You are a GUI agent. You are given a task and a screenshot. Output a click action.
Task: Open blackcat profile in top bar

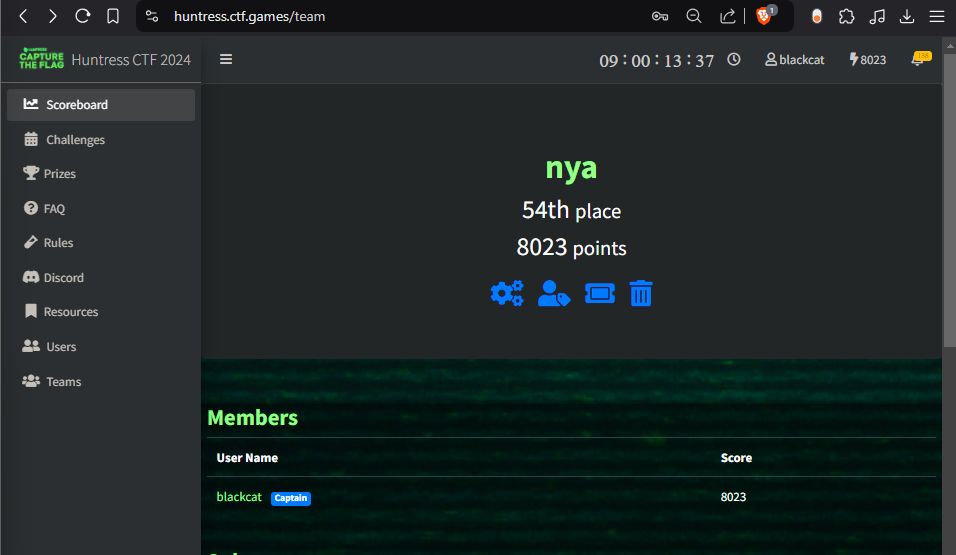(x=794, y=60)
